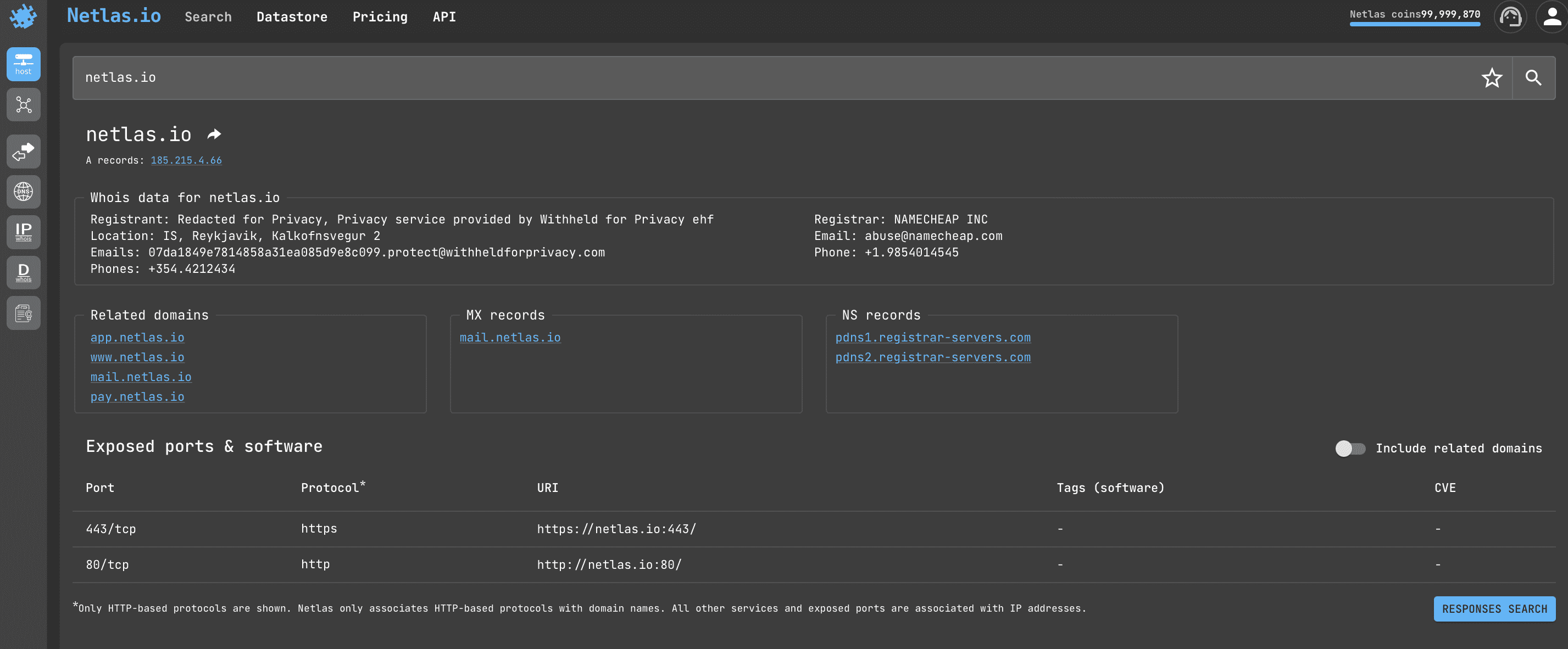This screenshot has height=649, width=1568.
Task: Click the share arrow beside netlas.io title
Action: tap(214, 135)
